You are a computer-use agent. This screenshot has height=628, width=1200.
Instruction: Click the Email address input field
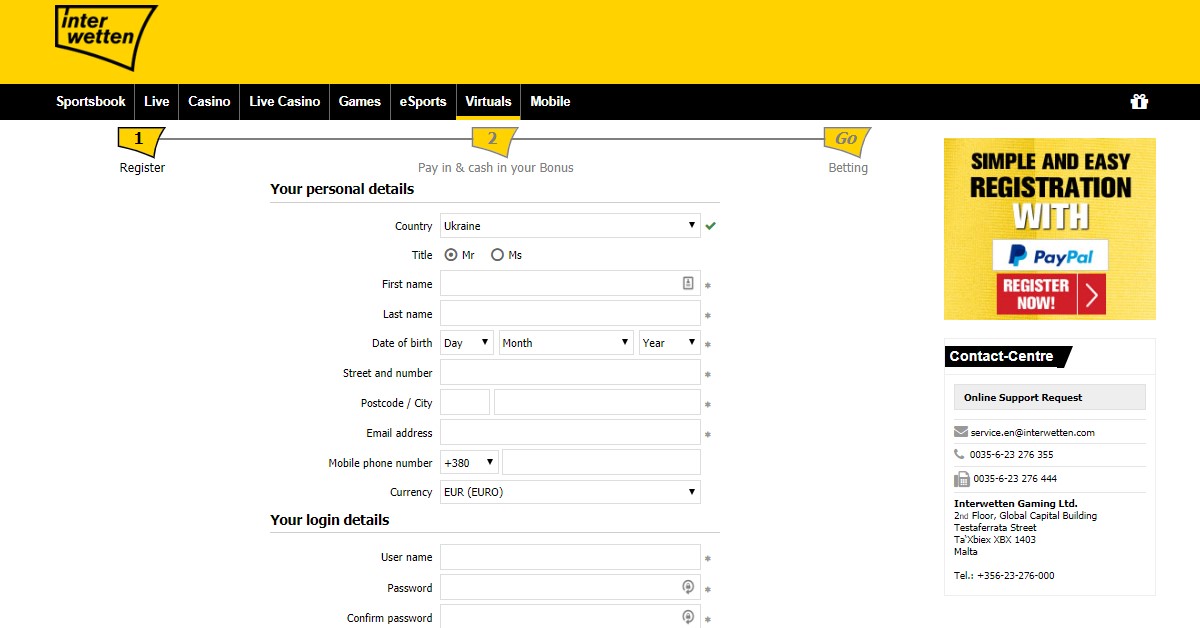click(570, 433)
